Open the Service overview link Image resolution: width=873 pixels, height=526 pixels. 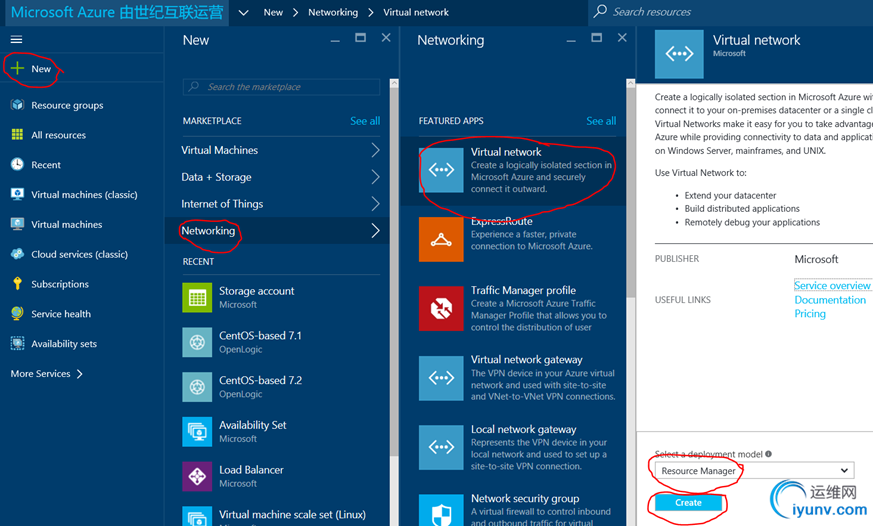click(832, 285)
